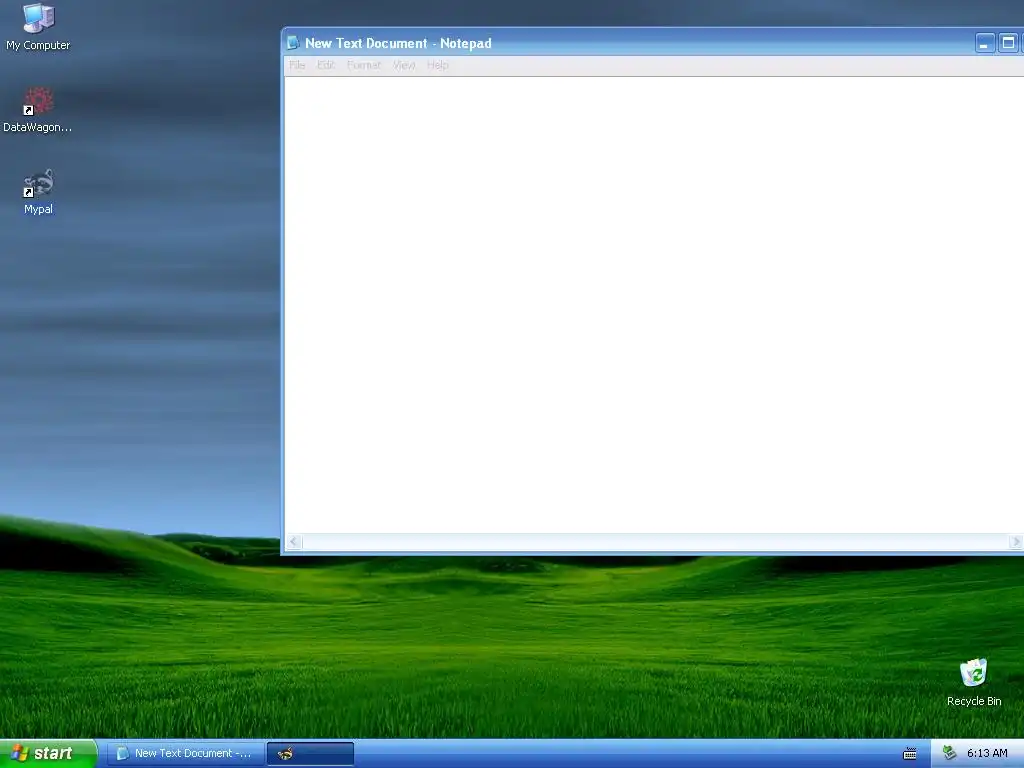Screen dimensions: 1024x768
Task: Click the Notepad title bar icon
Action: [x=293, y=43]
